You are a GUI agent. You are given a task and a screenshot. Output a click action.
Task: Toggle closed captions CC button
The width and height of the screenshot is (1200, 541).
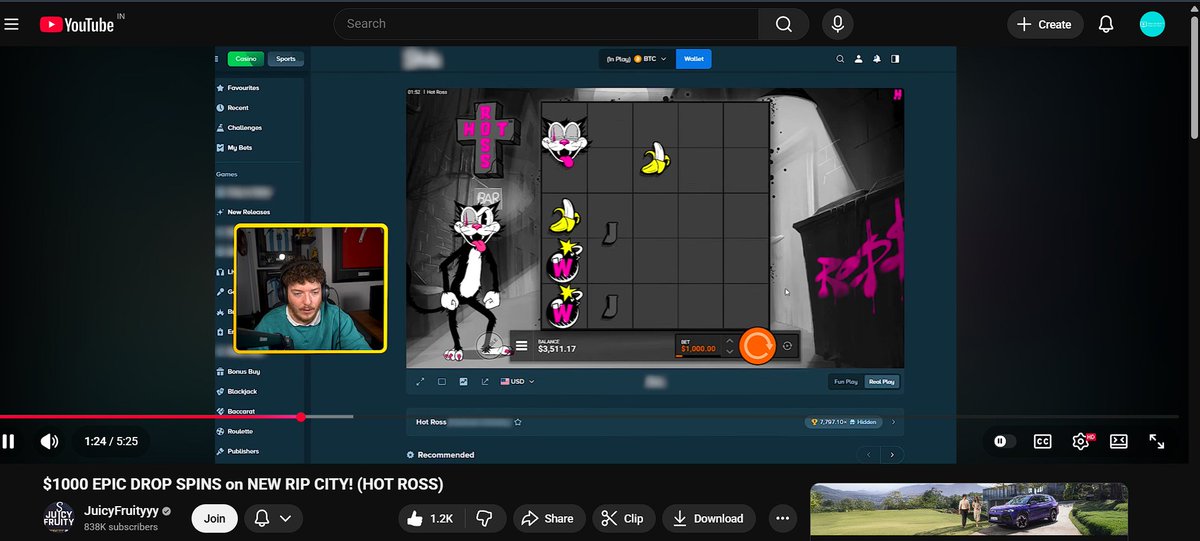(1042, 441)
